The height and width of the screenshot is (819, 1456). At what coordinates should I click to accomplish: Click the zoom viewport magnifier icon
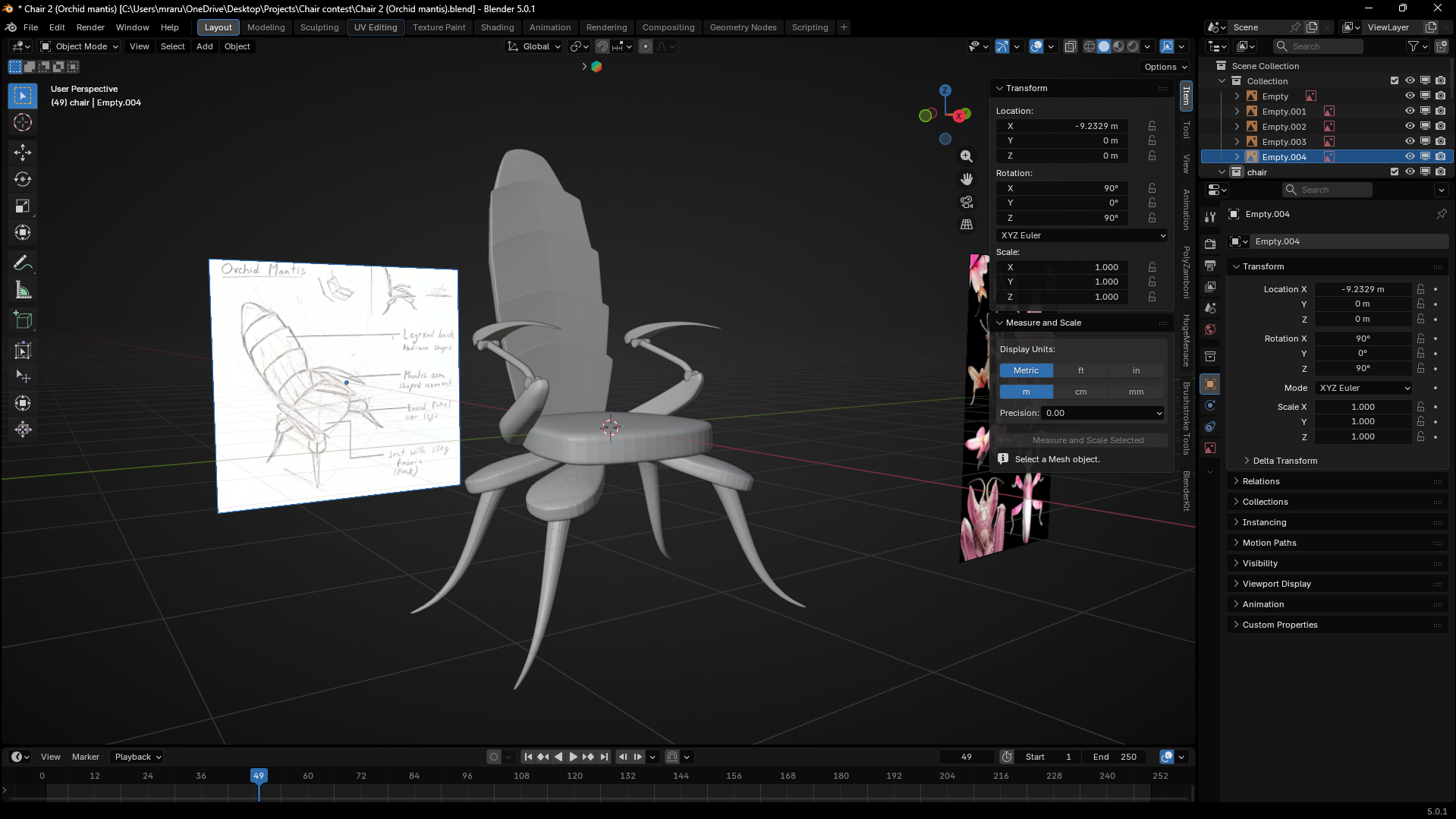967,156
